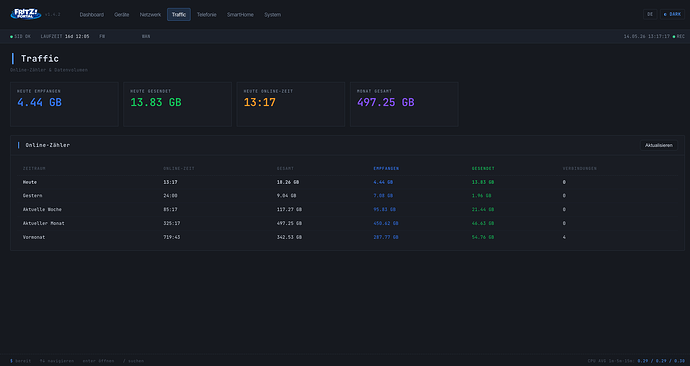690x366 pixels.
Task: Switch to the Geräte tab
Action: (x=121, y=15)
